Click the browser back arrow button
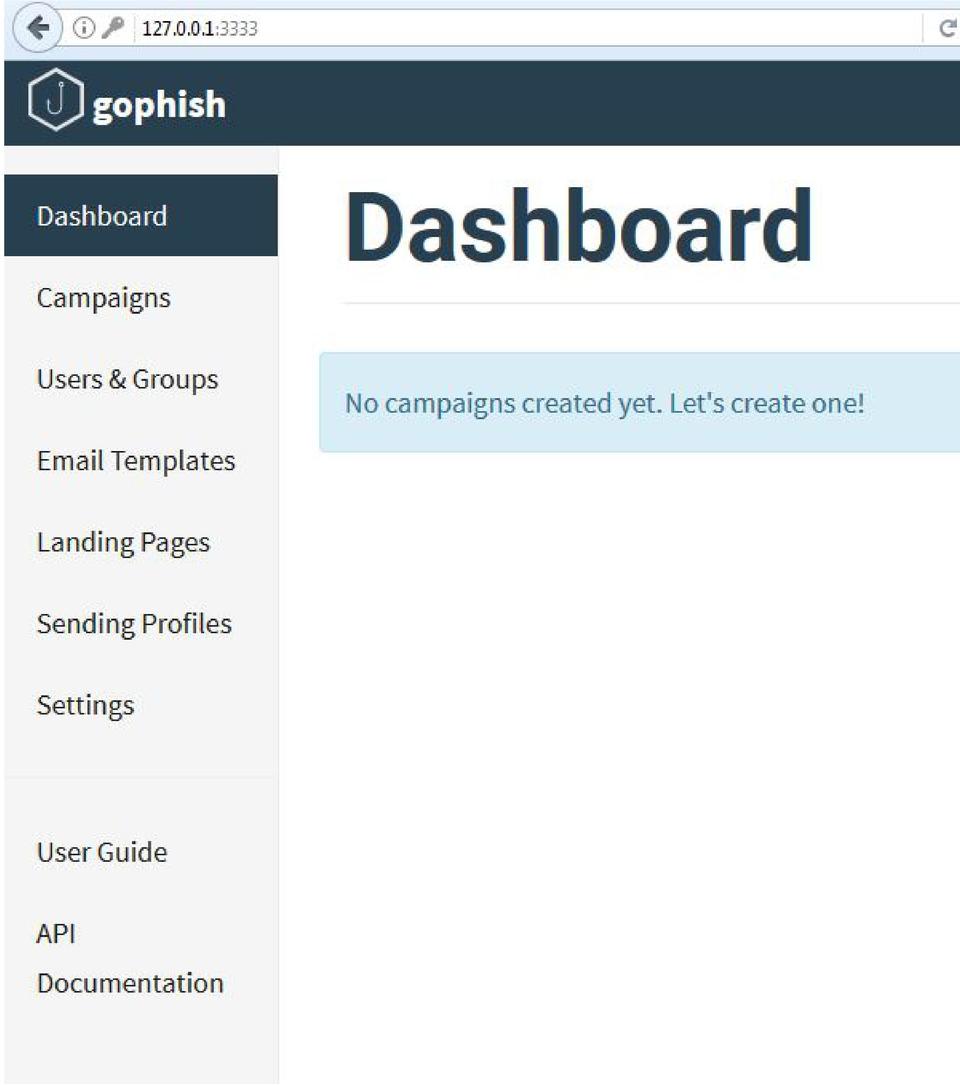The image size is (960, 1085). click(38, 28)
